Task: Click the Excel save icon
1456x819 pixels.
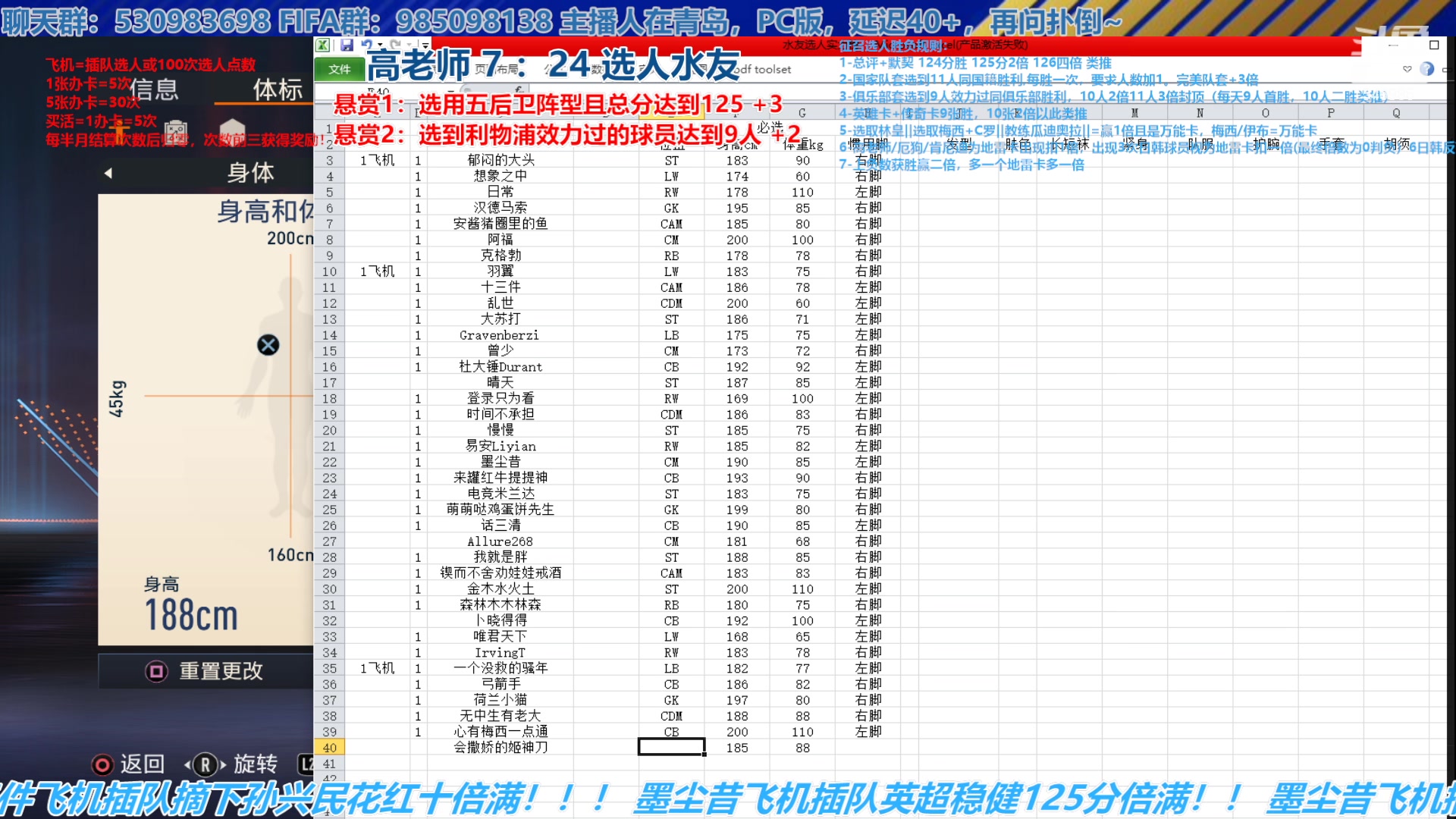Action: 347,45
